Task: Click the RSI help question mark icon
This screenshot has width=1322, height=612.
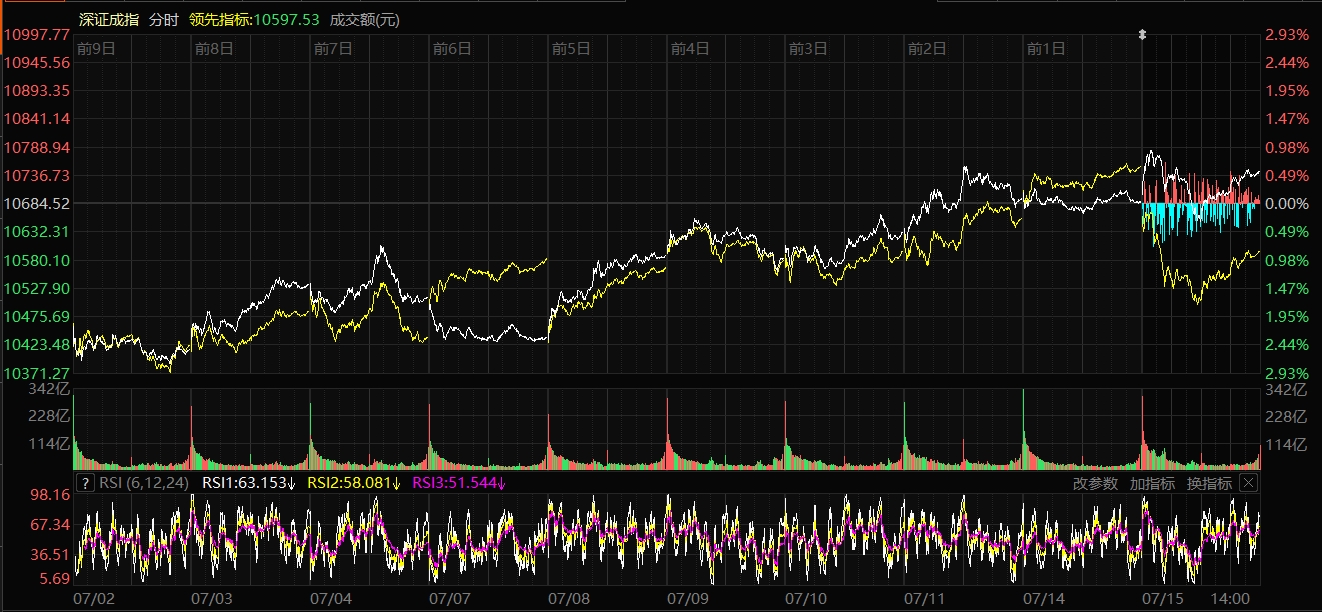Action: (x=86, y=484)
